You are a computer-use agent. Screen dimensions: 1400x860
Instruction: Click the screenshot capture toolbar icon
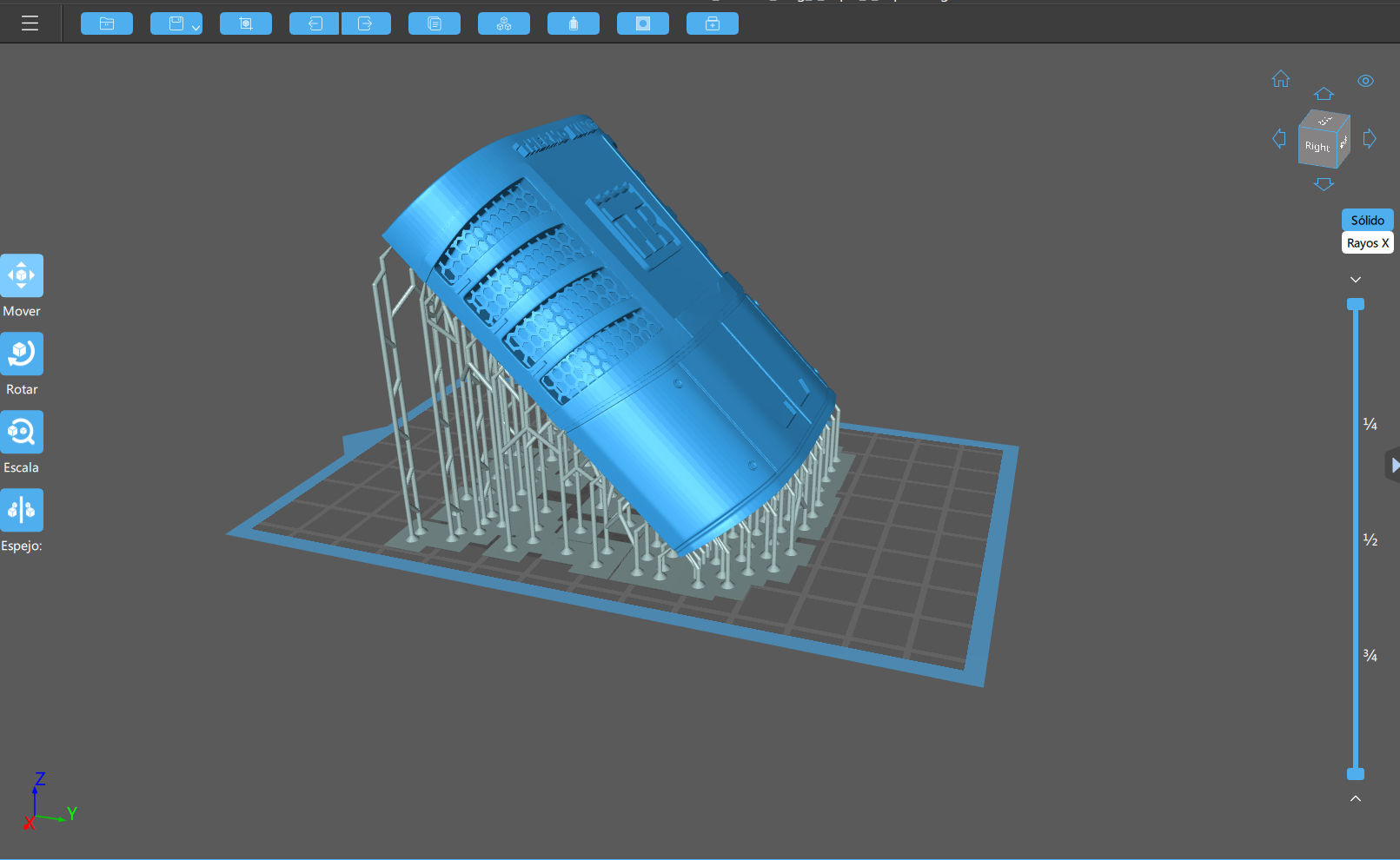click(x=246, y=23)
